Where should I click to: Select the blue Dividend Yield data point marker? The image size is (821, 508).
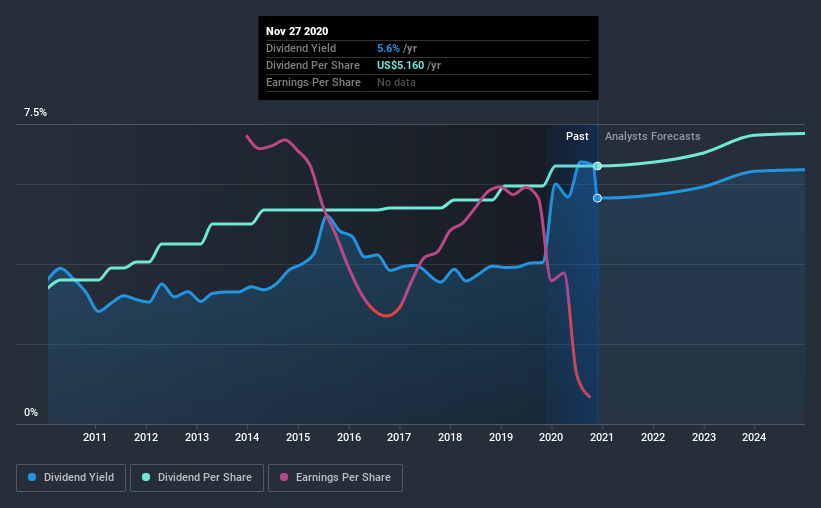(x=597, y=198)
